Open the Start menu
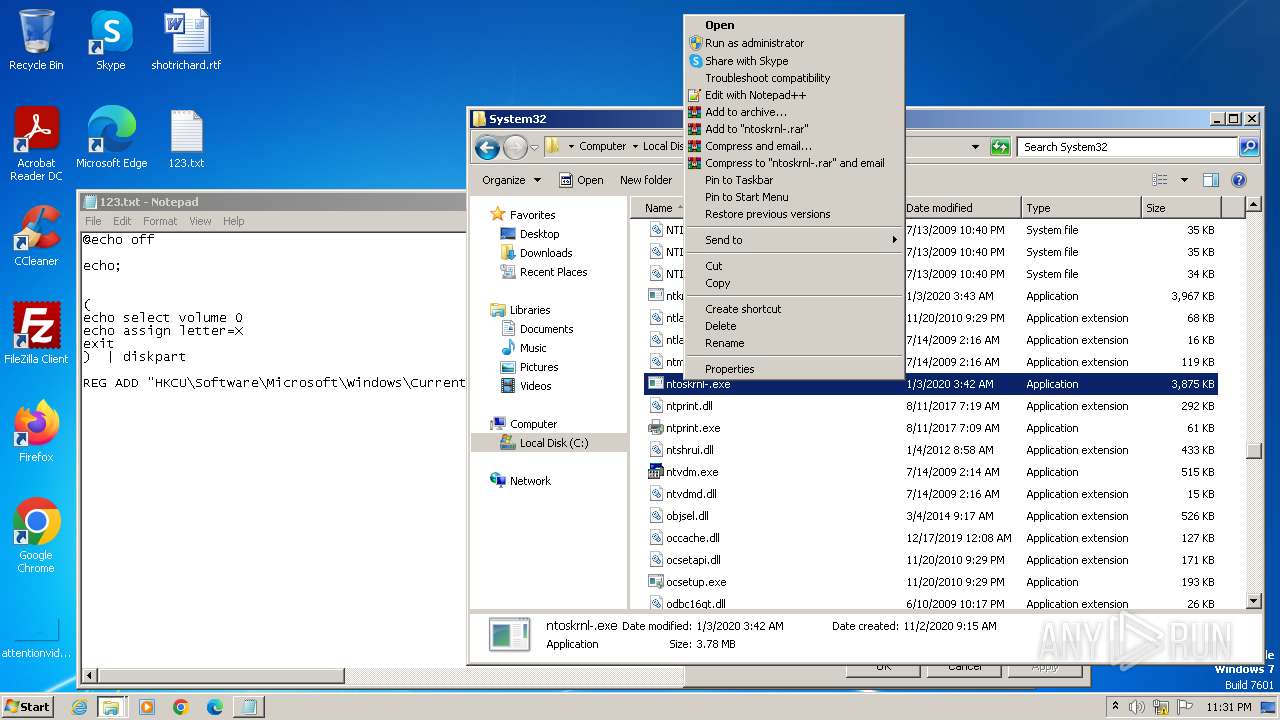Image resolution: width=1280 pixels, height=720 pixels. [x=27, y=706]
